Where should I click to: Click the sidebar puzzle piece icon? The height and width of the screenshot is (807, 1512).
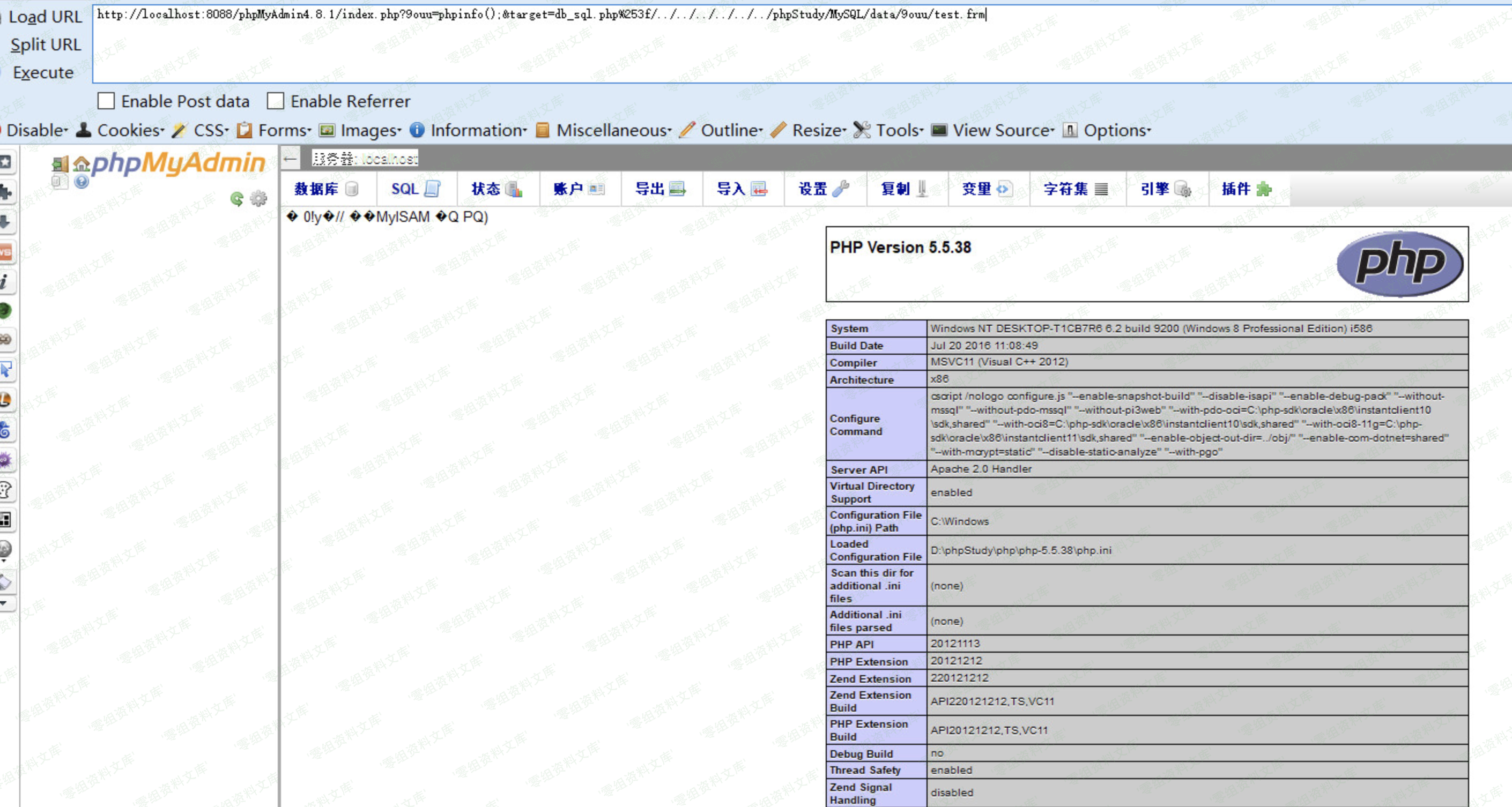[6, 192]
